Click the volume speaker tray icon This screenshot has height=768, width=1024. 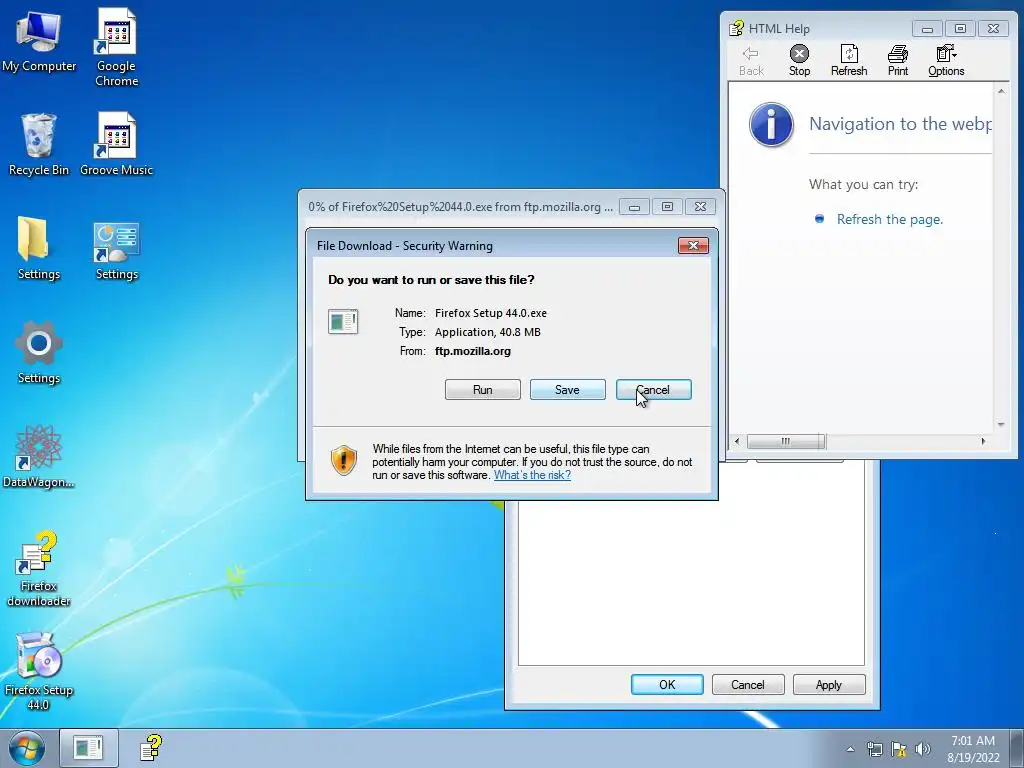[x=923, y=749]
